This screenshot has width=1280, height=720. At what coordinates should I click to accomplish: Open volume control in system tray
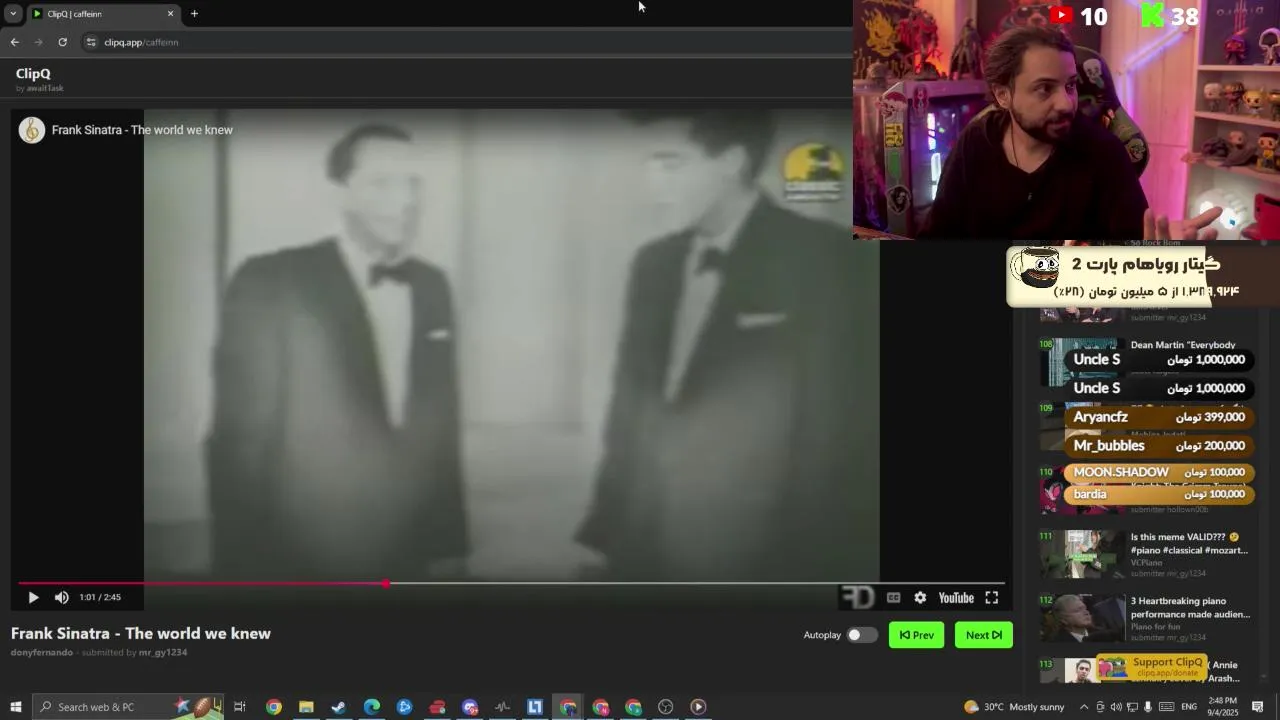click(1116, 707)
